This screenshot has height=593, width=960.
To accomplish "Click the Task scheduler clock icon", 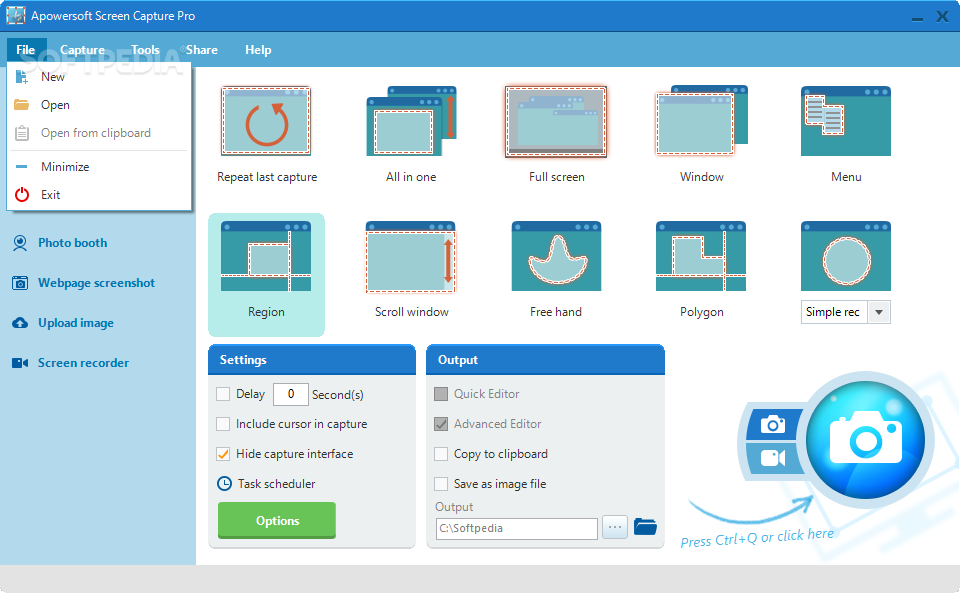I will pyautogui.click(x=225, y=483).
